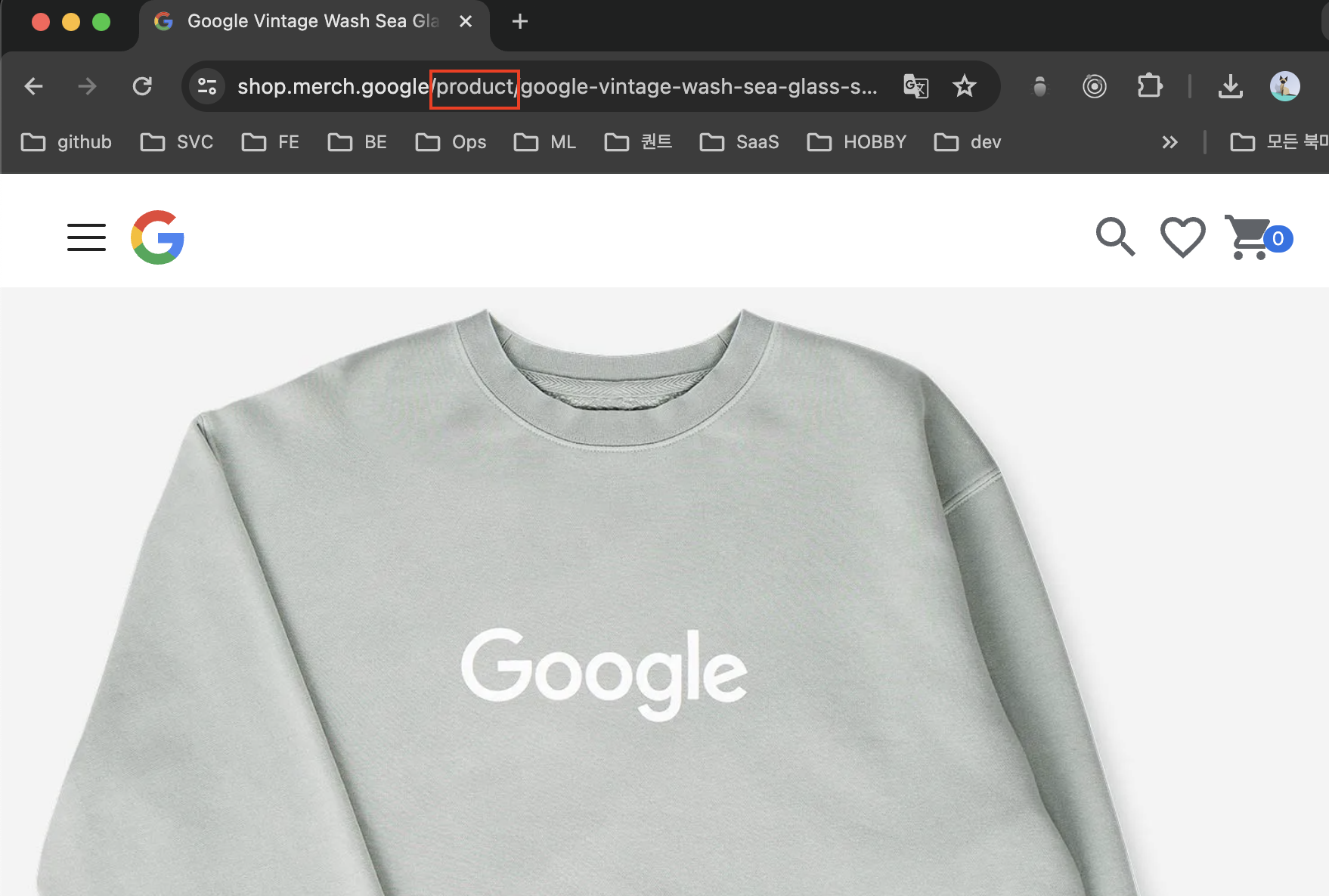Viewport: 1329px width, 896px height.
Task: Expand hidden bookmarks with double chevron
Action: click(x=1170, y=142)
